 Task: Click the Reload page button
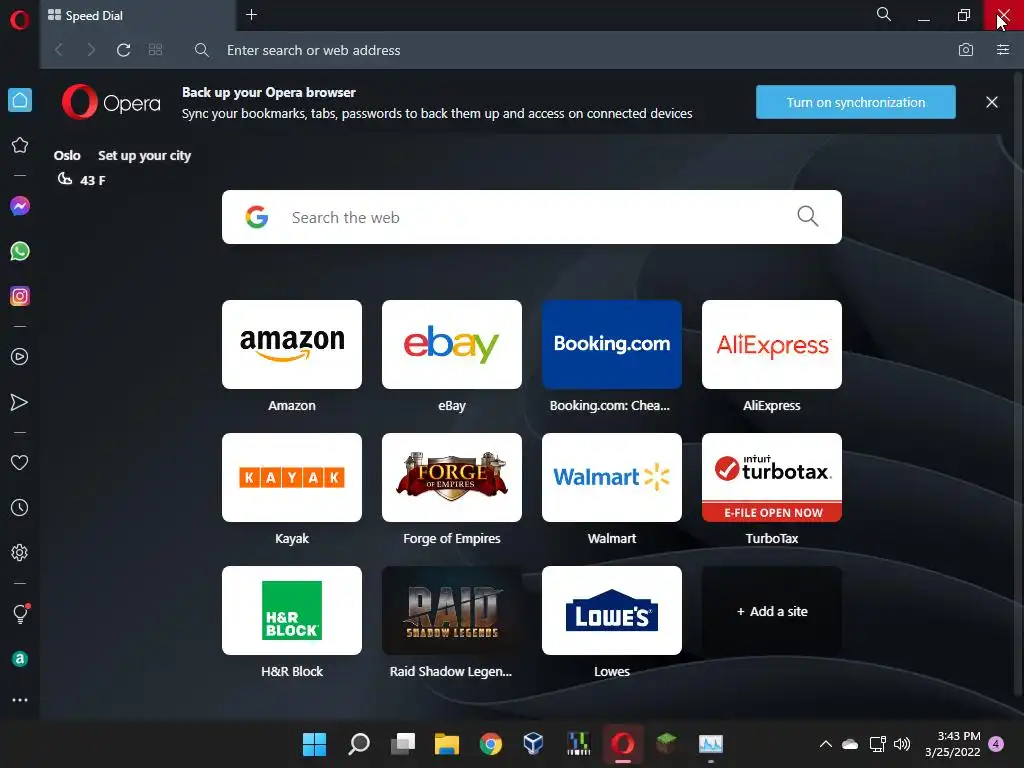[123, 50]
